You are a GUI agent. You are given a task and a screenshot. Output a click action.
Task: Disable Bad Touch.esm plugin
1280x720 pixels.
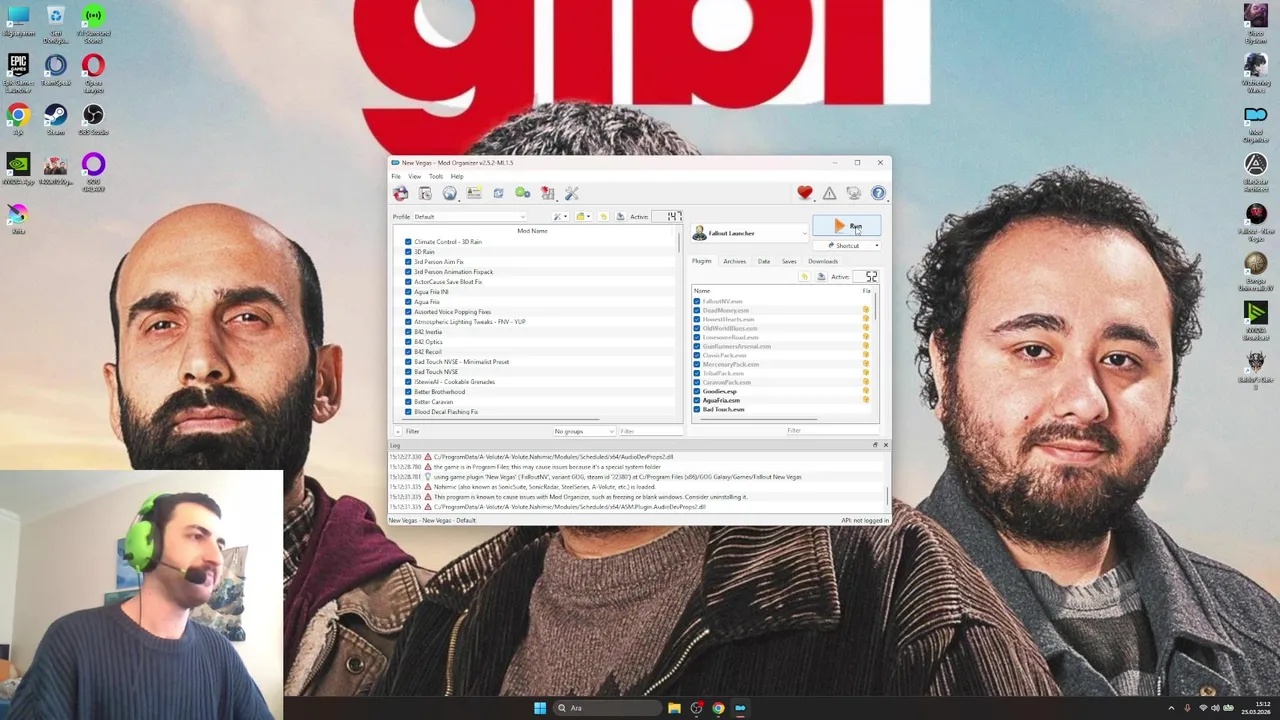pyautogui.click(x=697, y=410)
